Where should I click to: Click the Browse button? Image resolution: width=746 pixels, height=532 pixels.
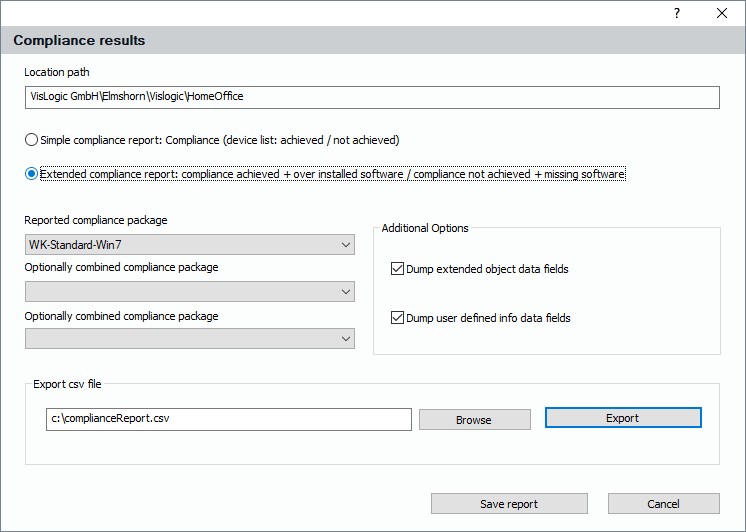474,420
